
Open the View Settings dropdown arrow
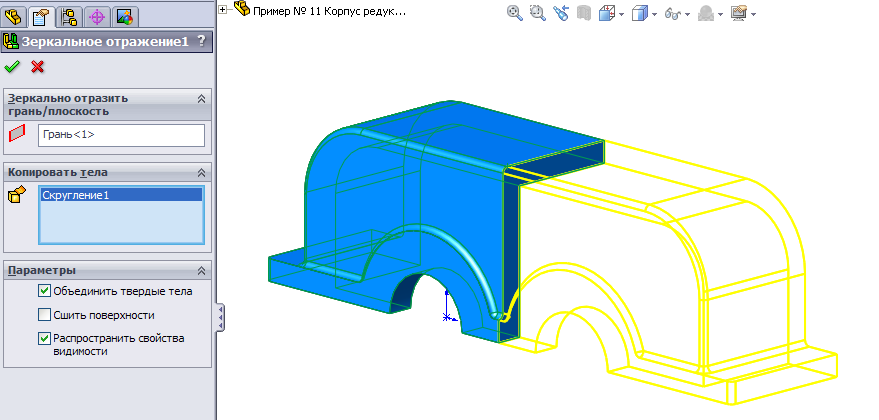coord(753,15)
